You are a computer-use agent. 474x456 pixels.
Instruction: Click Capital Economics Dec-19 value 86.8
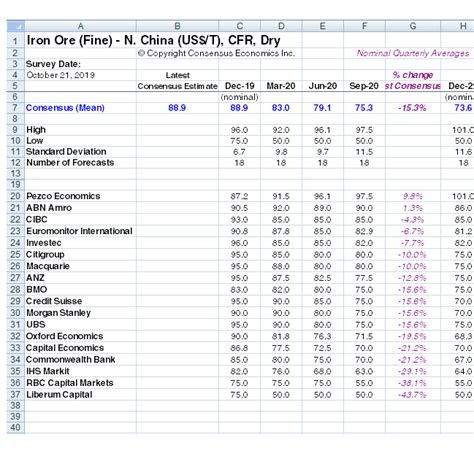click(239, 348)
